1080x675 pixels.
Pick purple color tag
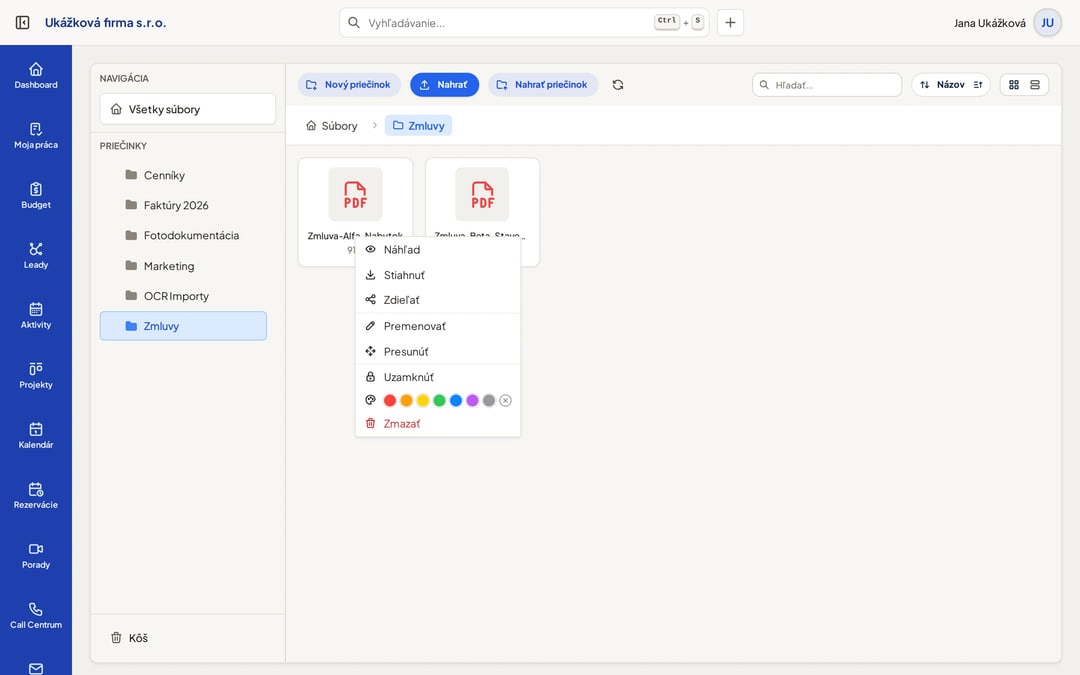click(x=472, y=400)
